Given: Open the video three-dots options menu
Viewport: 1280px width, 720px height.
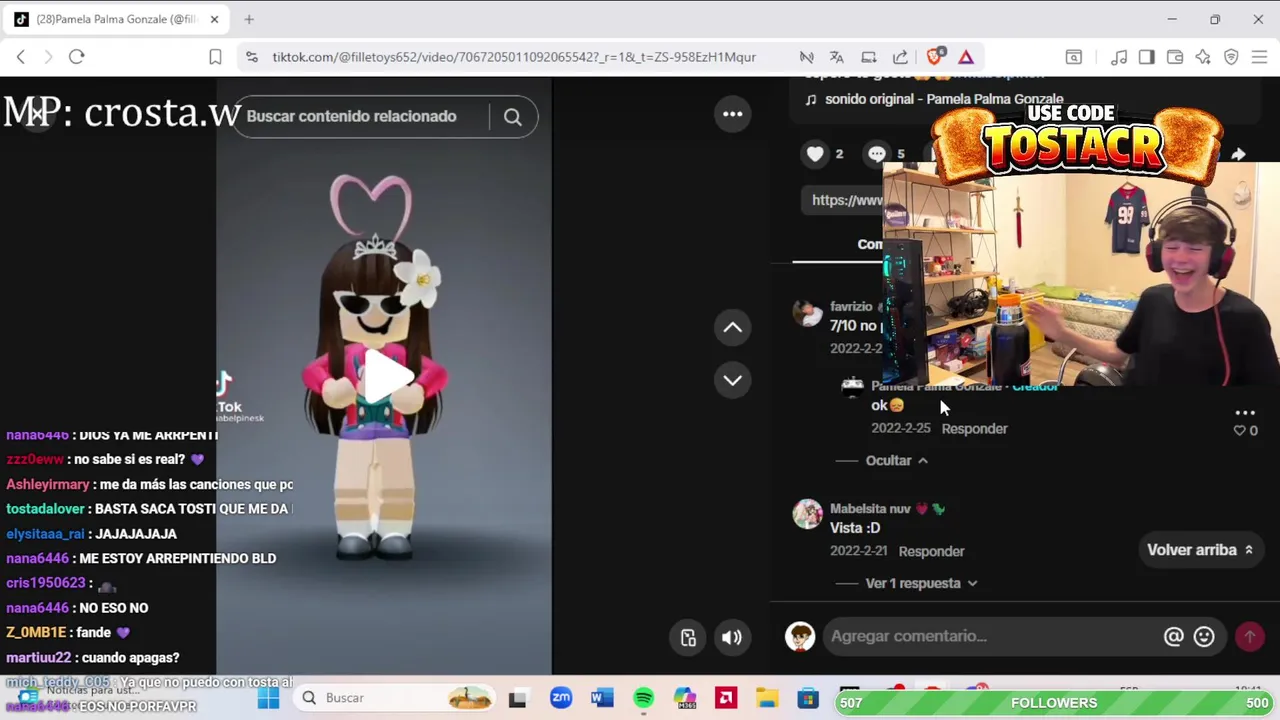Looking at the screenshot, I should 732,114.
